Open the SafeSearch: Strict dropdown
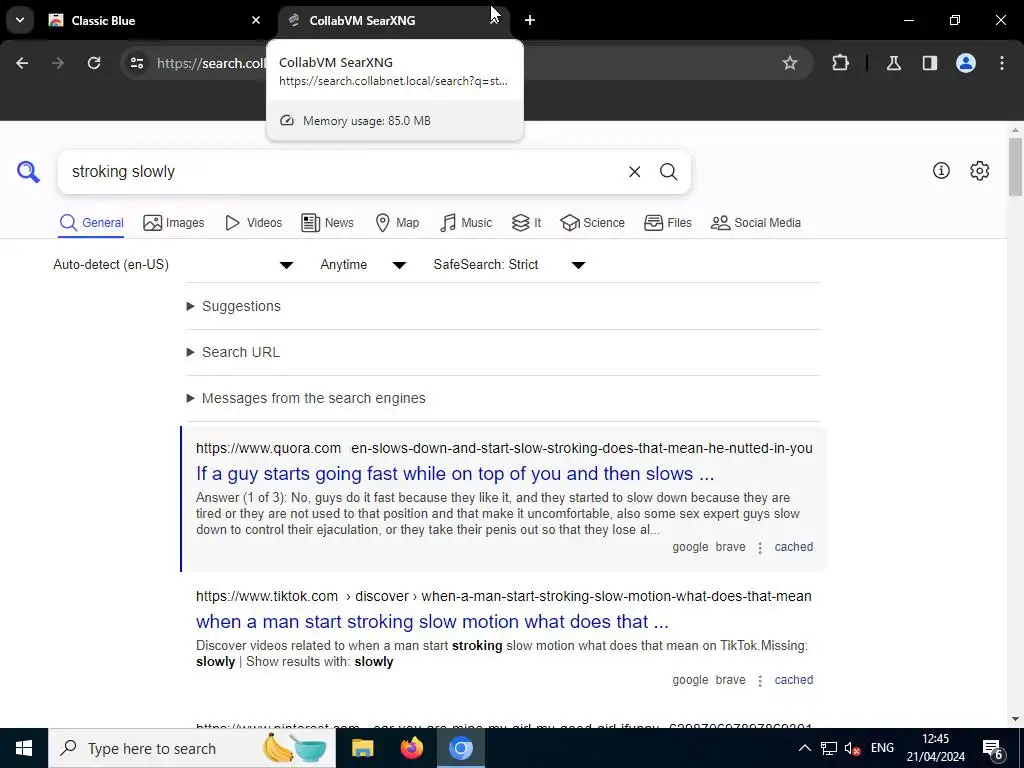This screenshot has width=1024, height=768. point(509,264)
